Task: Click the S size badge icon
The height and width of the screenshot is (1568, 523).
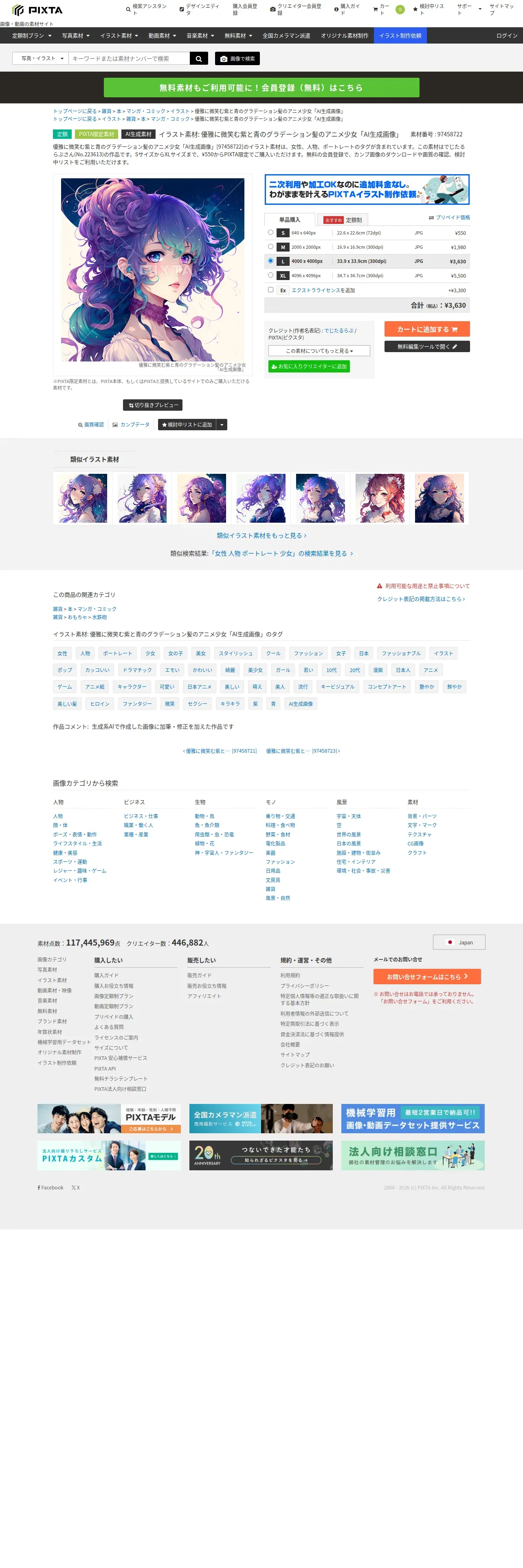Action: (x=283, y=233)
